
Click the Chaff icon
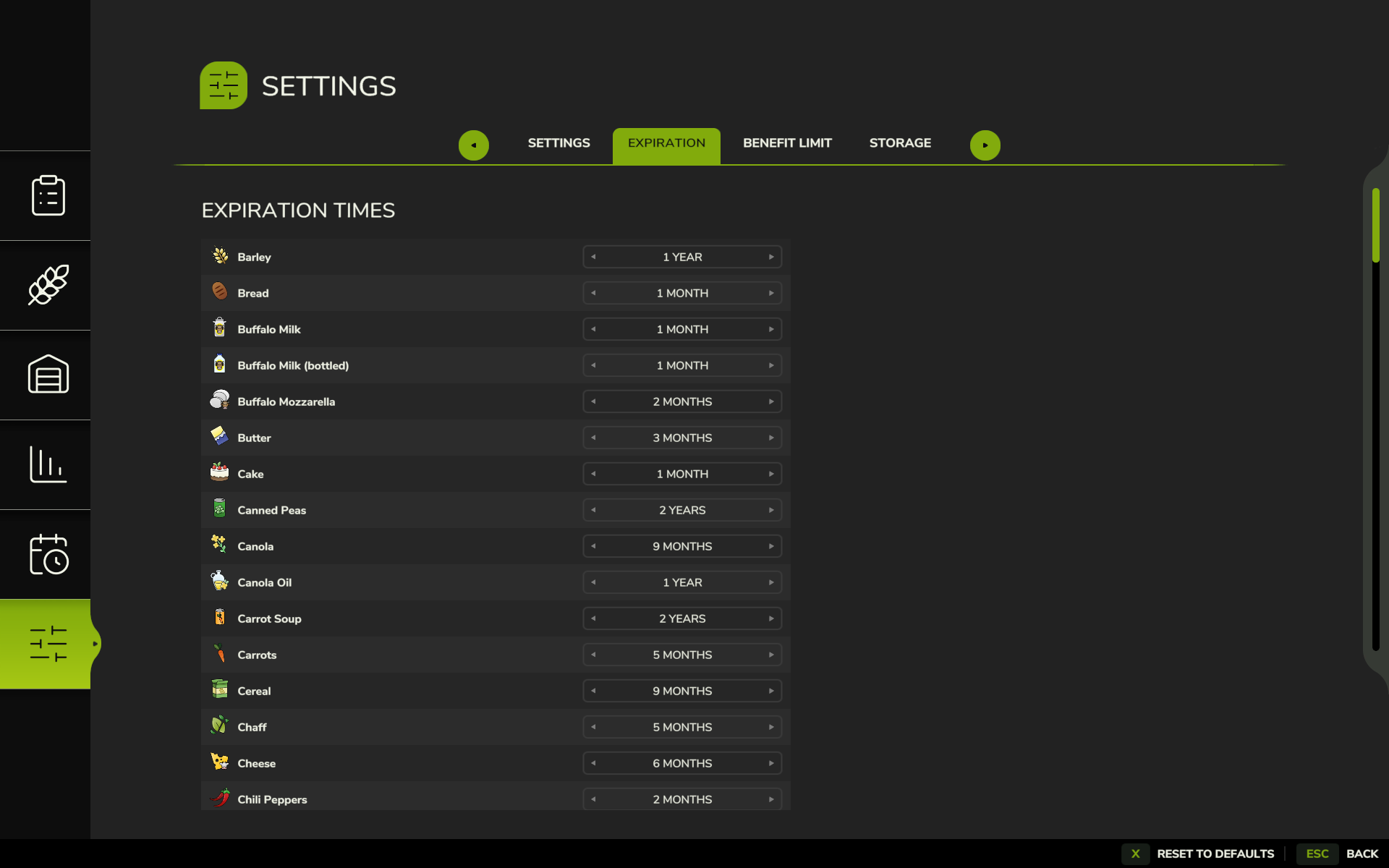click(220, 726)
